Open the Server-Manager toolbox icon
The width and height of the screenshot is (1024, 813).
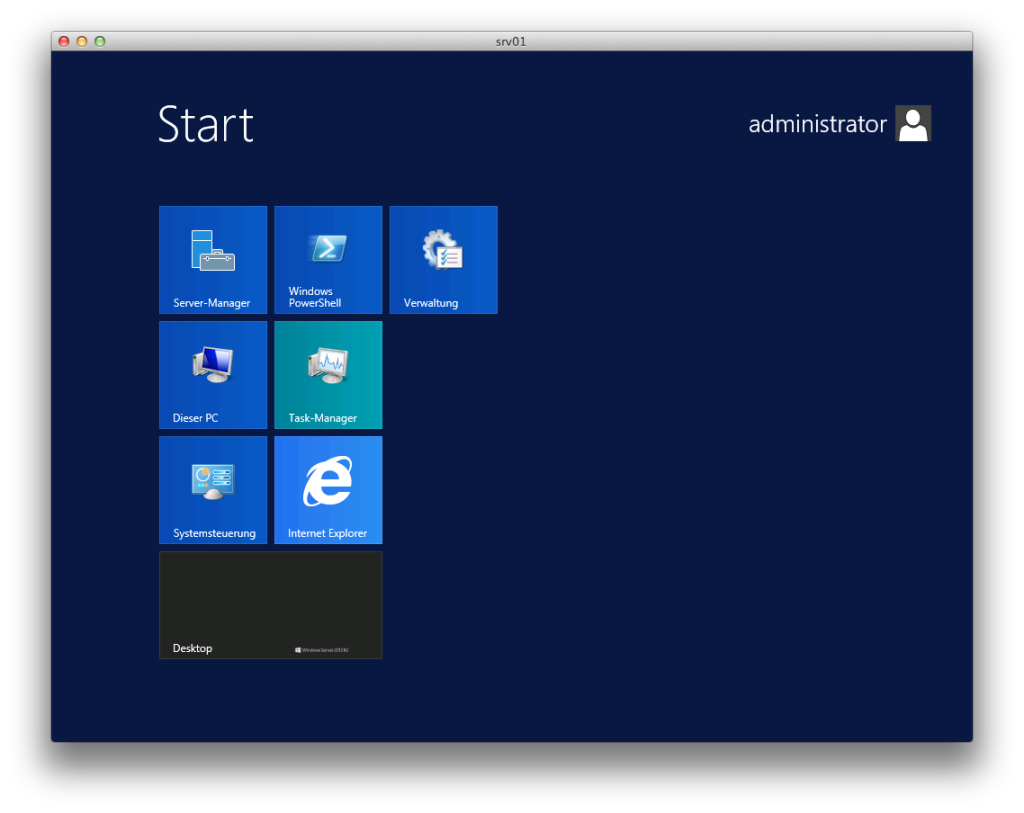click(x=212, y=250)
